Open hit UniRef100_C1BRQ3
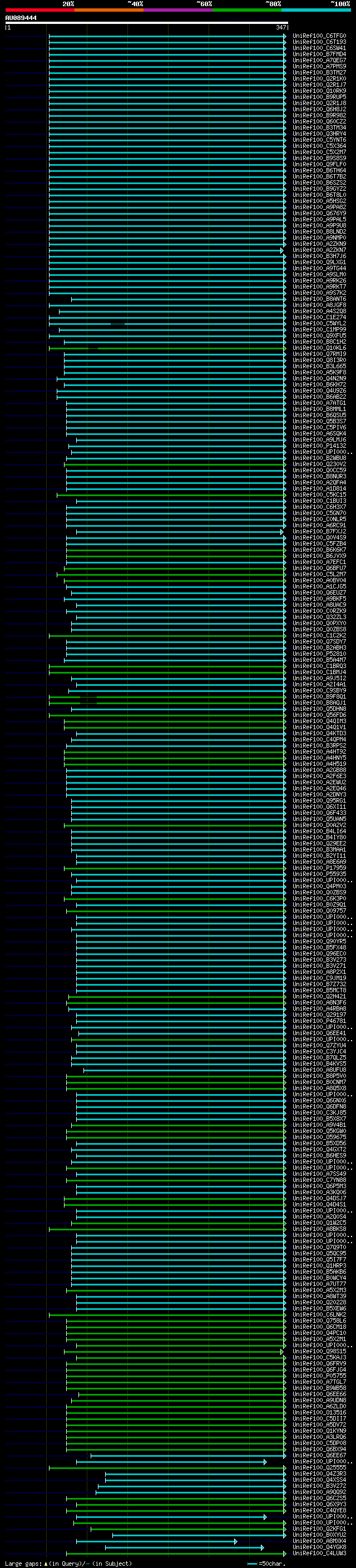 click(319, 666)
